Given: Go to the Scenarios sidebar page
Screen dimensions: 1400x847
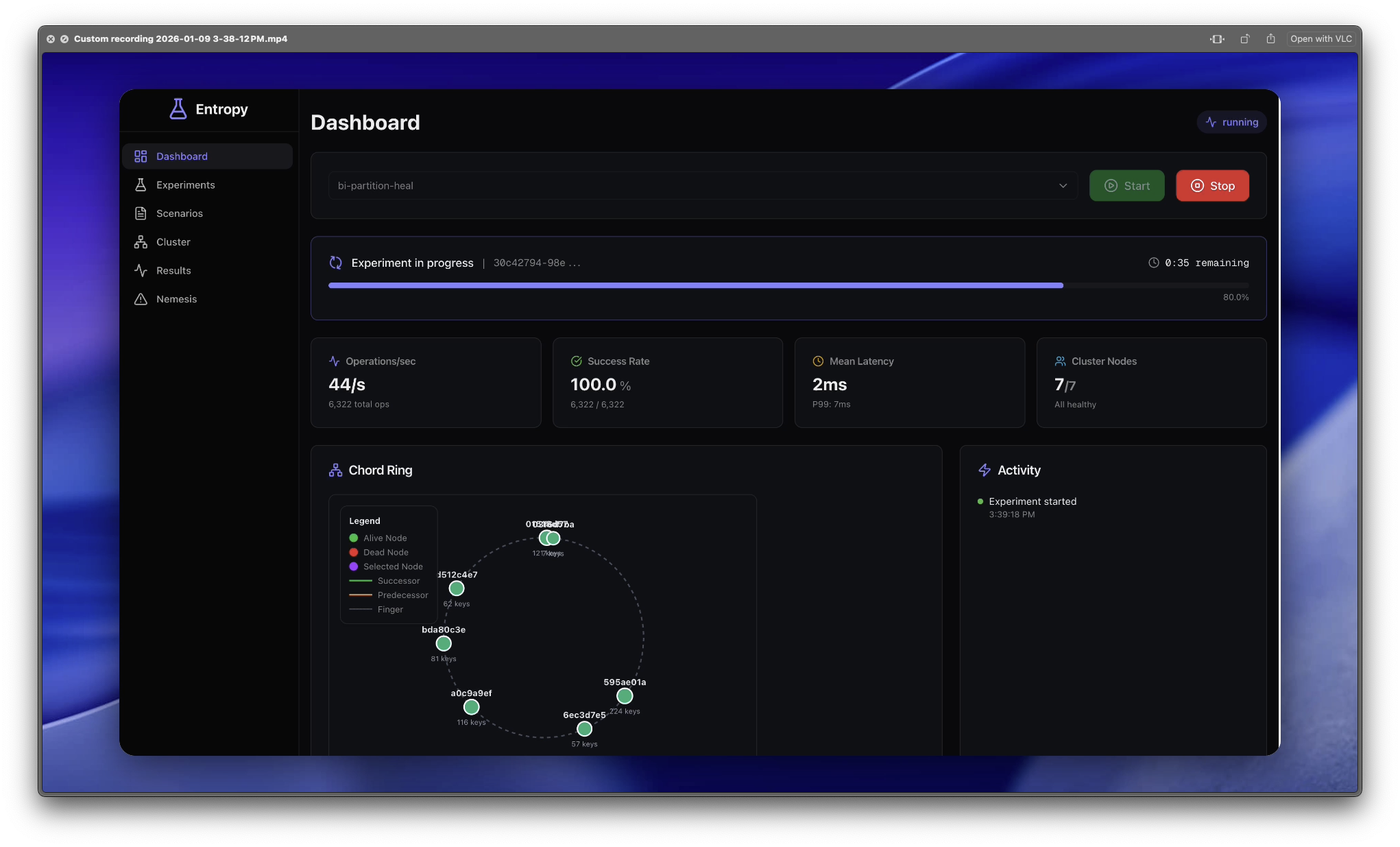Looking at the screenshot, I should tap(179, 213).
